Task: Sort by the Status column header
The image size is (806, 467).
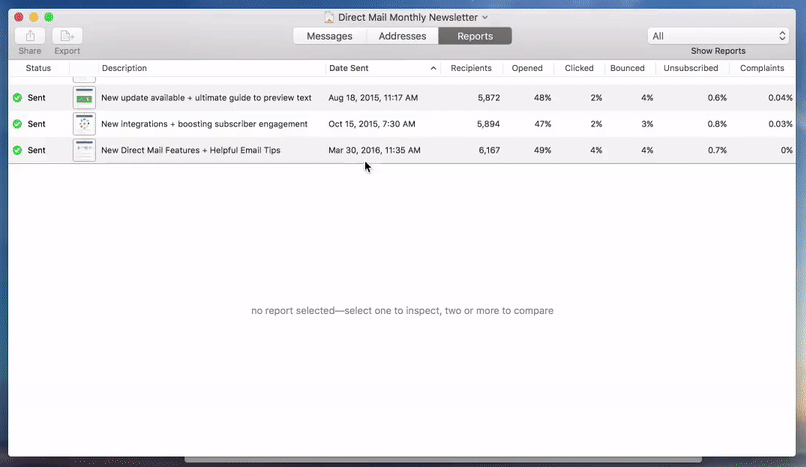Action: coord(39,68)
